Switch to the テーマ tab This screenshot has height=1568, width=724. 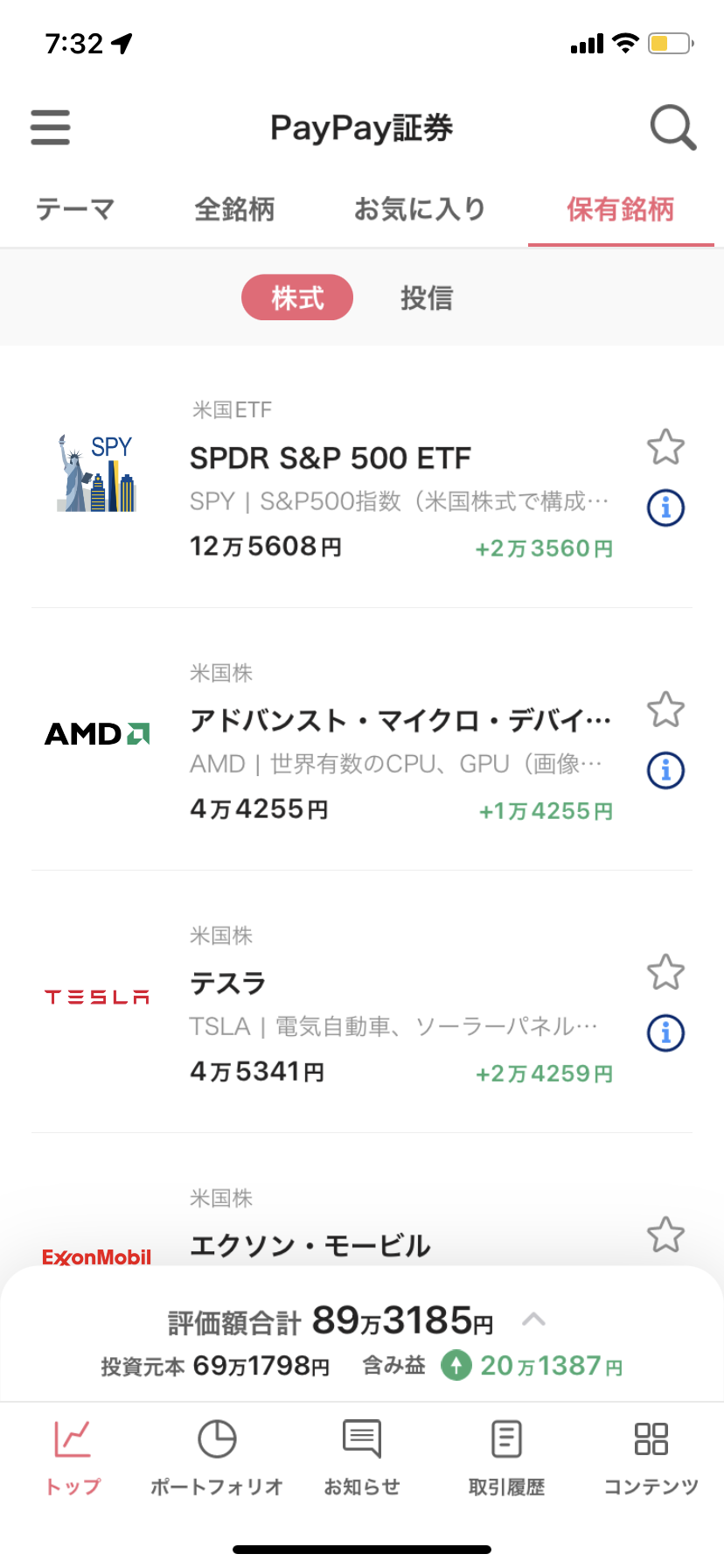pyautogui.click(x=75, y=209)
